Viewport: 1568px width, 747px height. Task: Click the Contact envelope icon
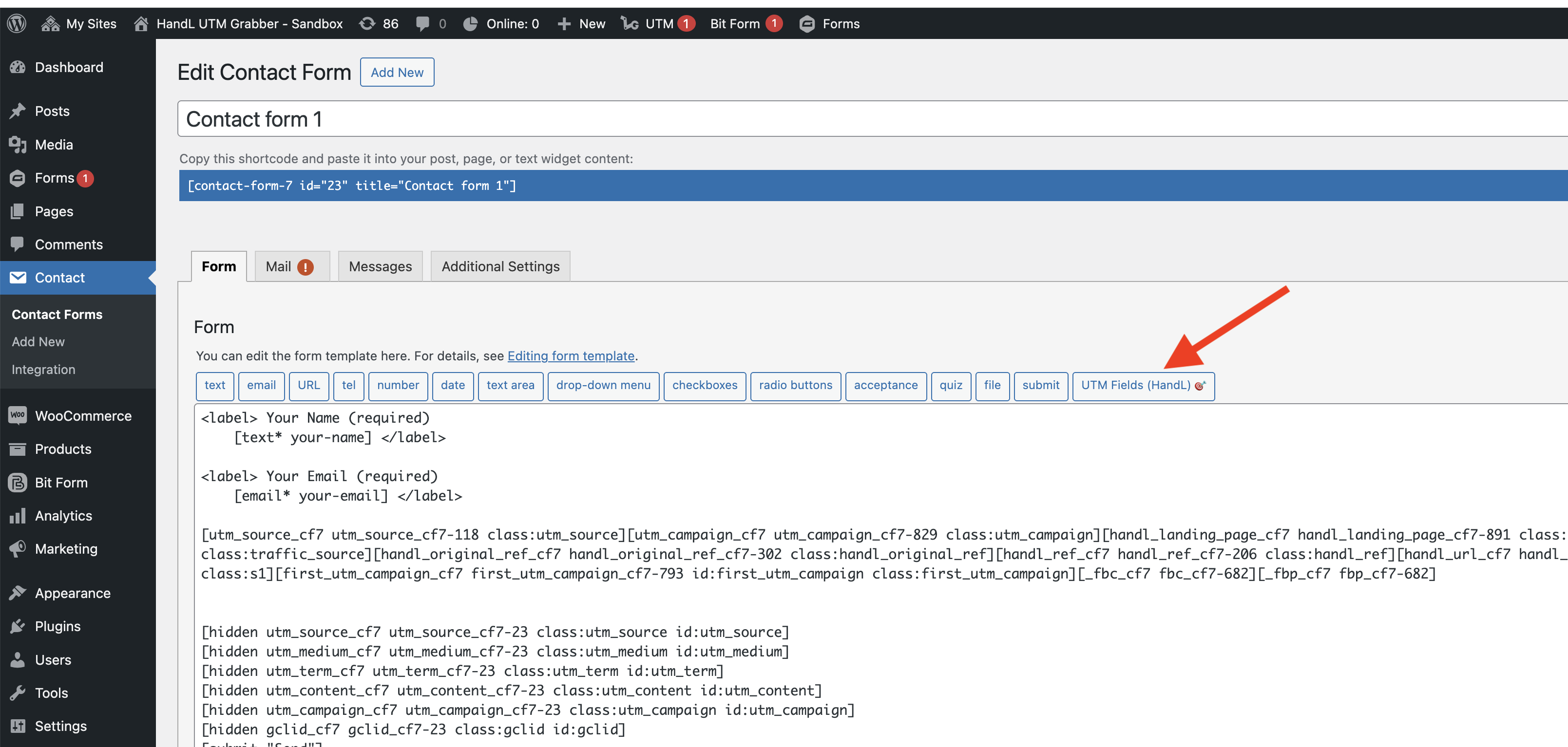pos(18,278)
